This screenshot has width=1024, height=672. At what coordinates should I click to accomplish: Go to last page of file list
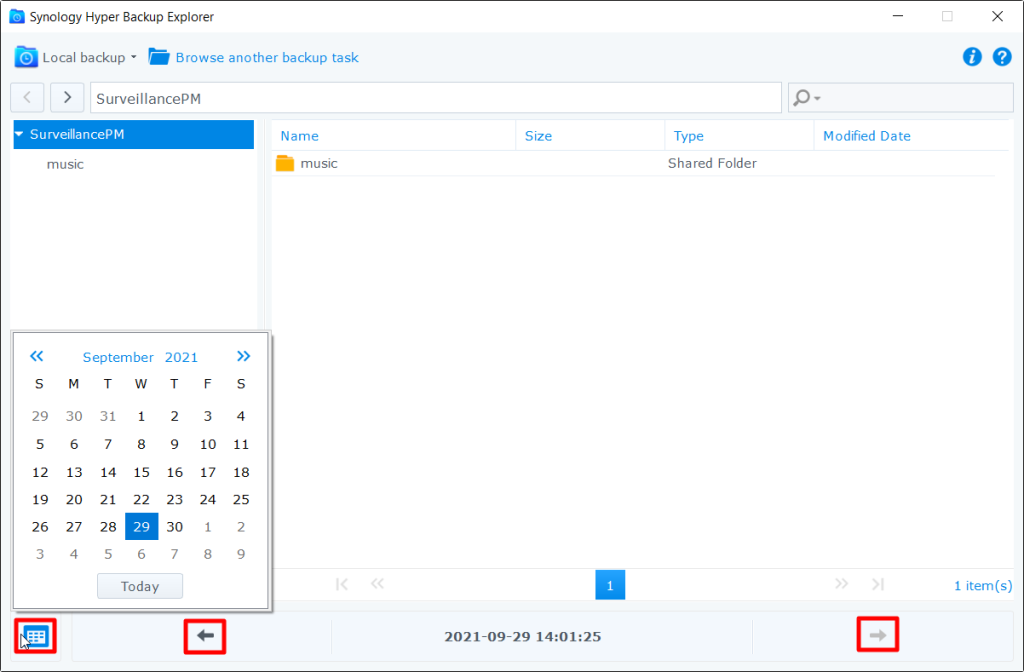click(878, 584)
